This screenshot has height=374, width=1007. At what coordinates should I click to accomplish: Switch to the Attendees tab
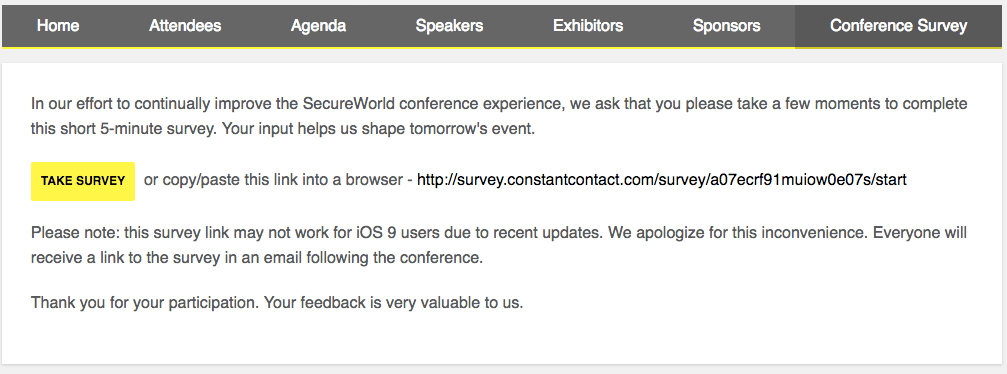185,26
